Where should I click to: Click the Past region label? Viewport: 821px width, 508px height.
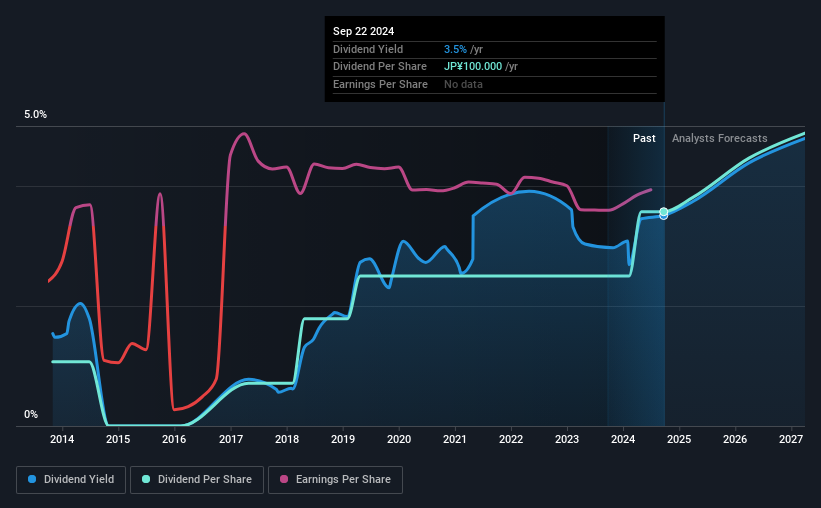pyautogui.click(x=644, y=138)
